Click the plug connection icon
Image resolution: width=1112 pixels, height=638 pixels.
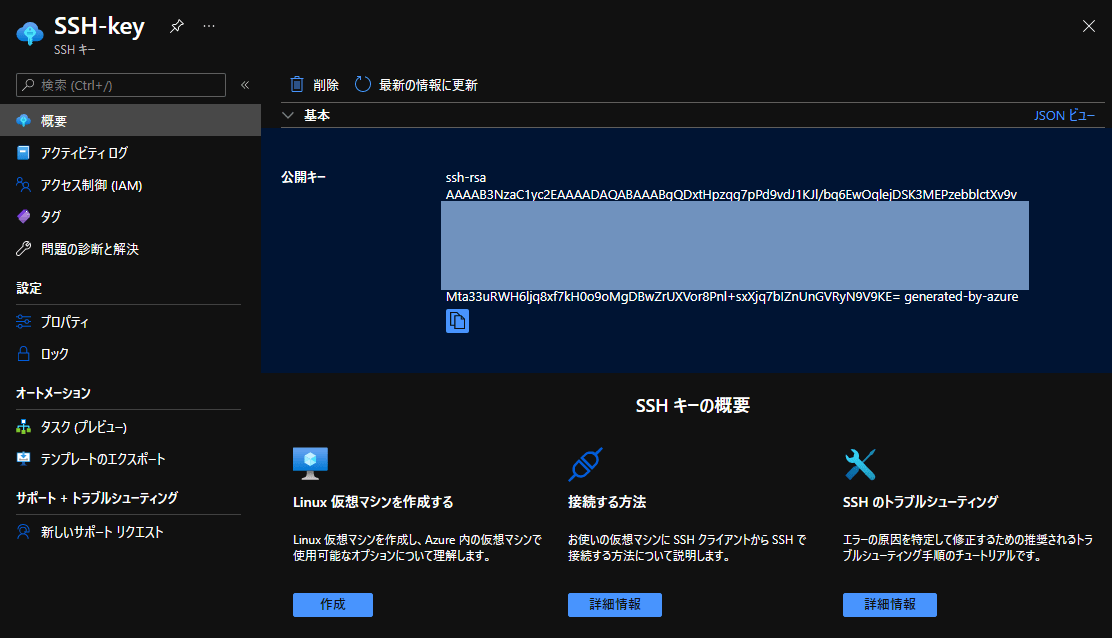pyautogui.click(x=586, y=464)
